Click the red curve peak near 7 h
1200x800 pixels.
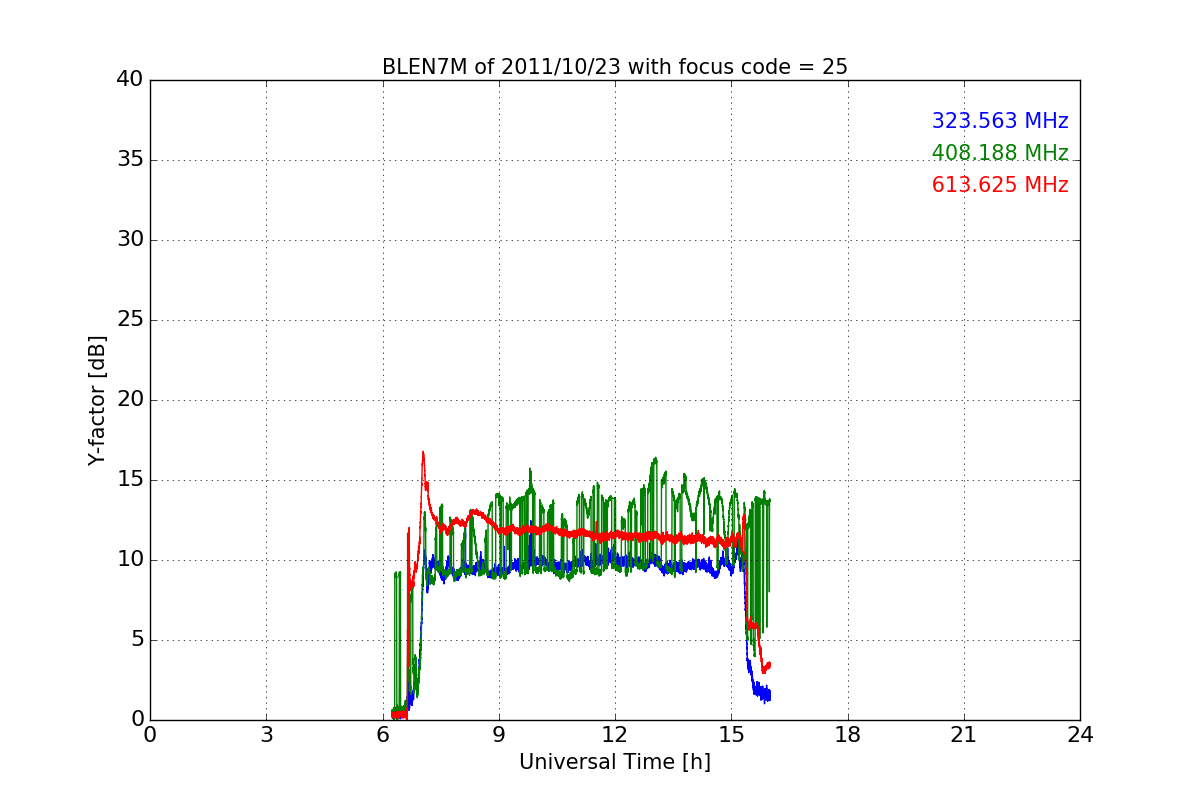[x=423, y=453]
